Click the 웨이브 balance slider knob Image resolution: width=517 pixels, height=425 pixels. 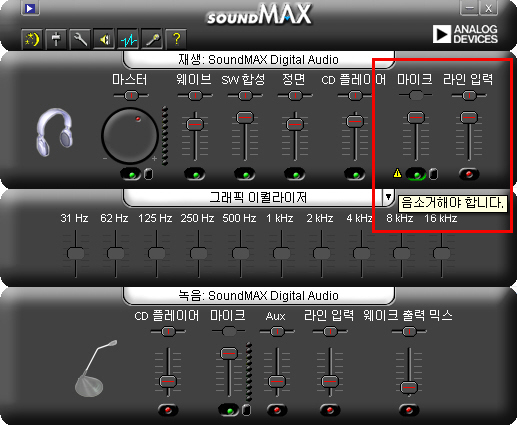195,96
